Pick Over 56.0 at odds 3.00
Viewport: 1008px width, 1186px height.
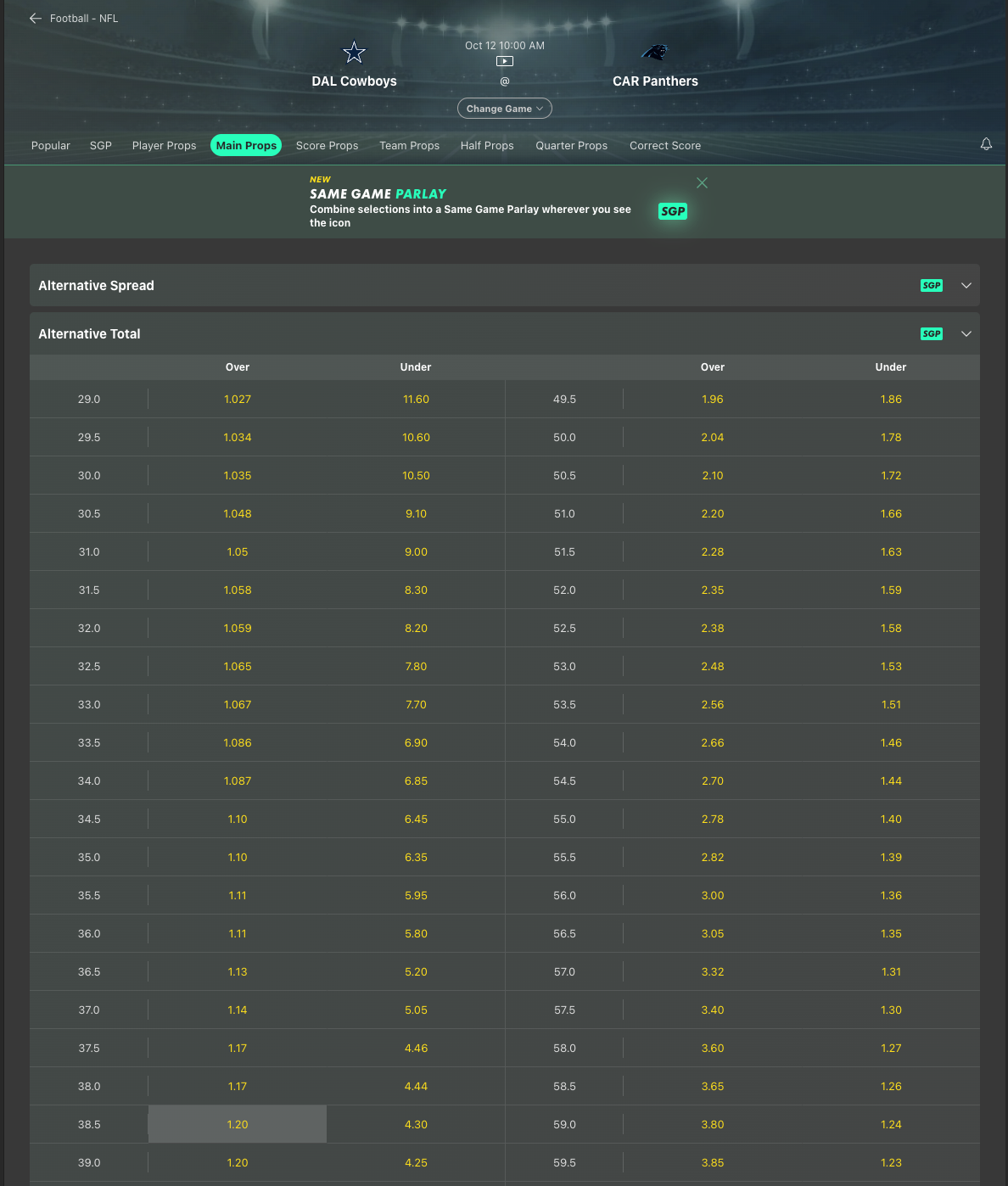coord(713,895)
